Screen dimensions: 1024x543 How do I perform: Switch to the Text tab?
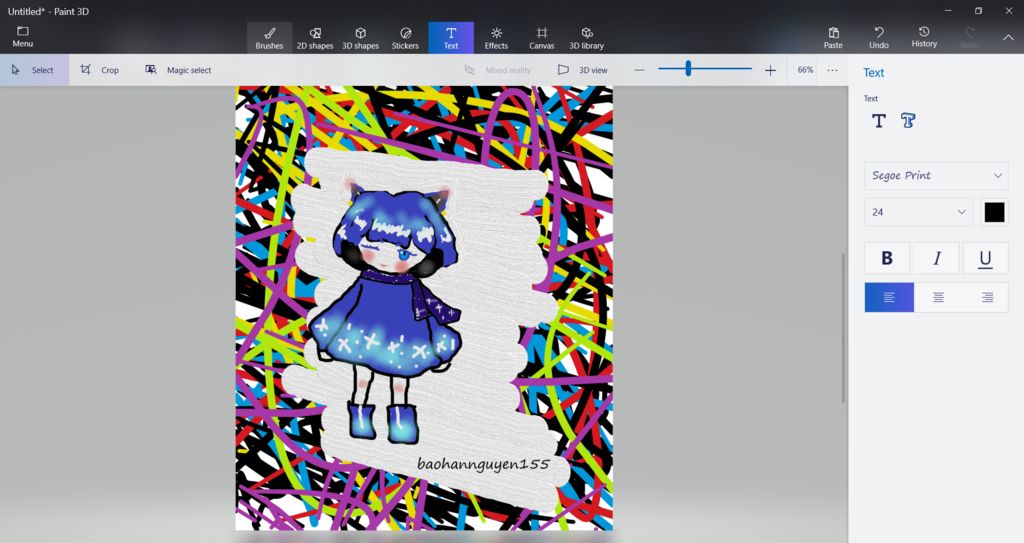click(x=451, y=38)
